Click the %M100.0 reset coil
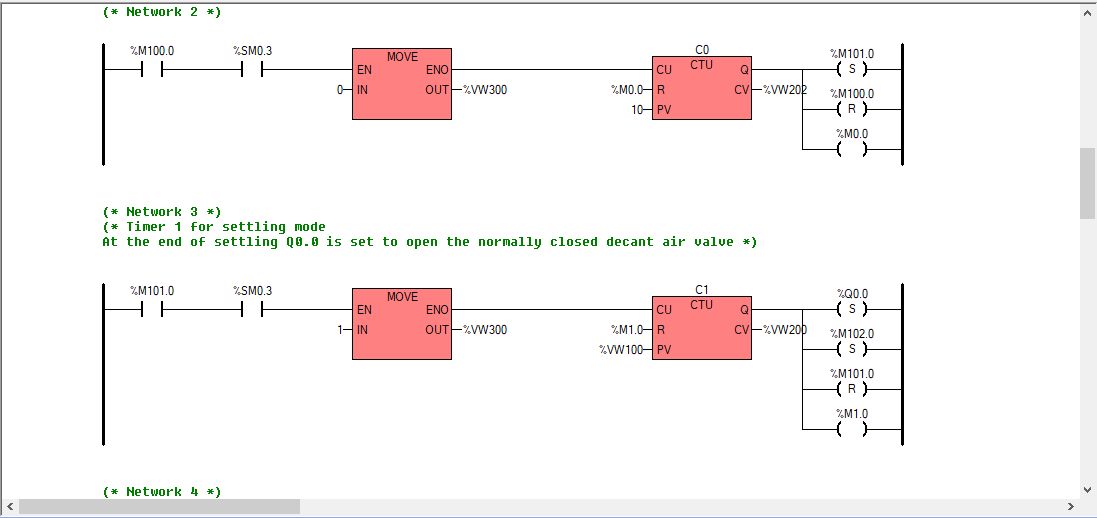The image size is (1097, 518). coord(851,110)
